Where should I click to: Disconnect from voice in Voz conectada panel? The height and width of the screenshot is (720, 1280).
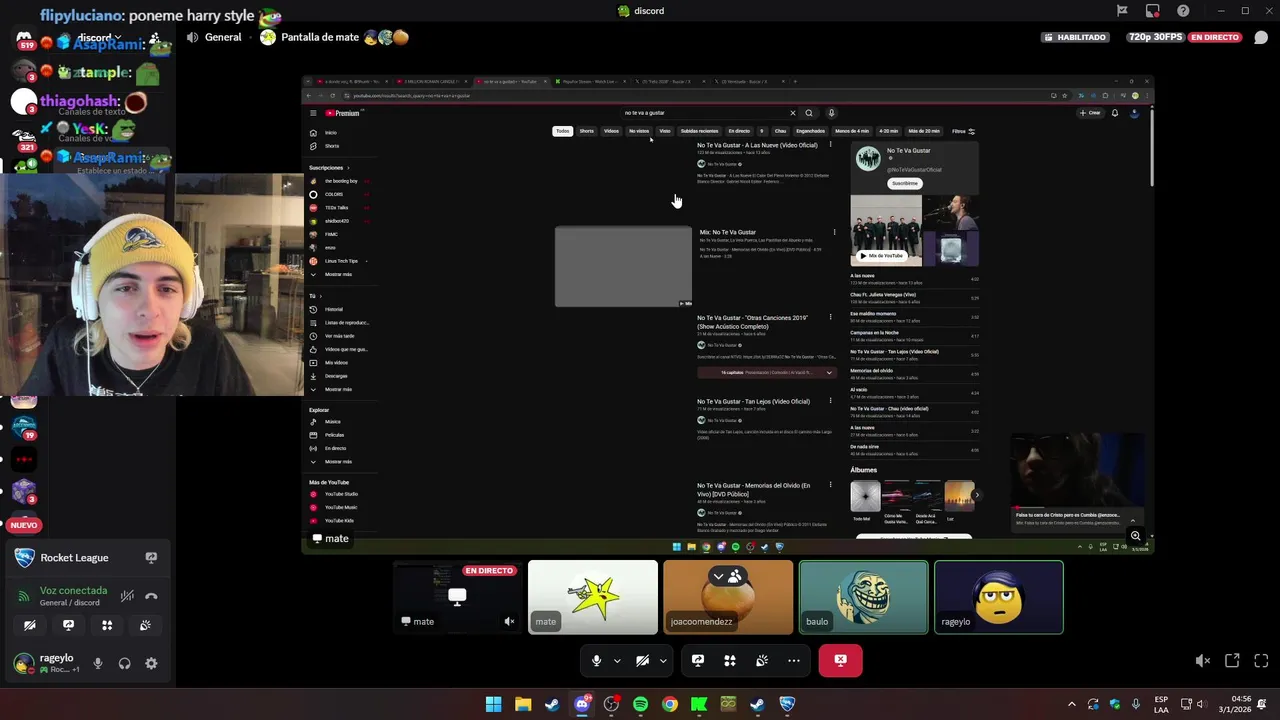tap(151, 596)
